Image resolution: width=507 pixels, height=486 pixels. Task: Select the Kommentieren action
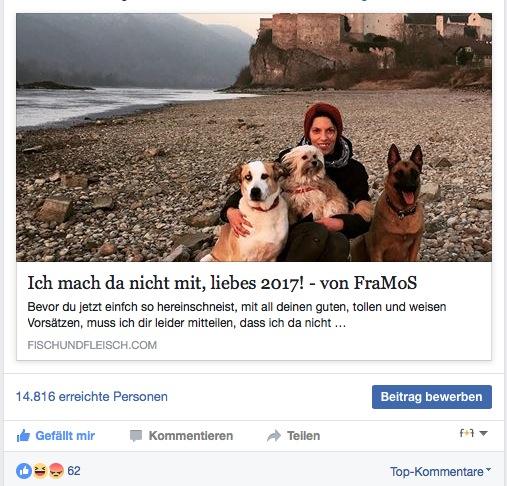click(191, 436)
